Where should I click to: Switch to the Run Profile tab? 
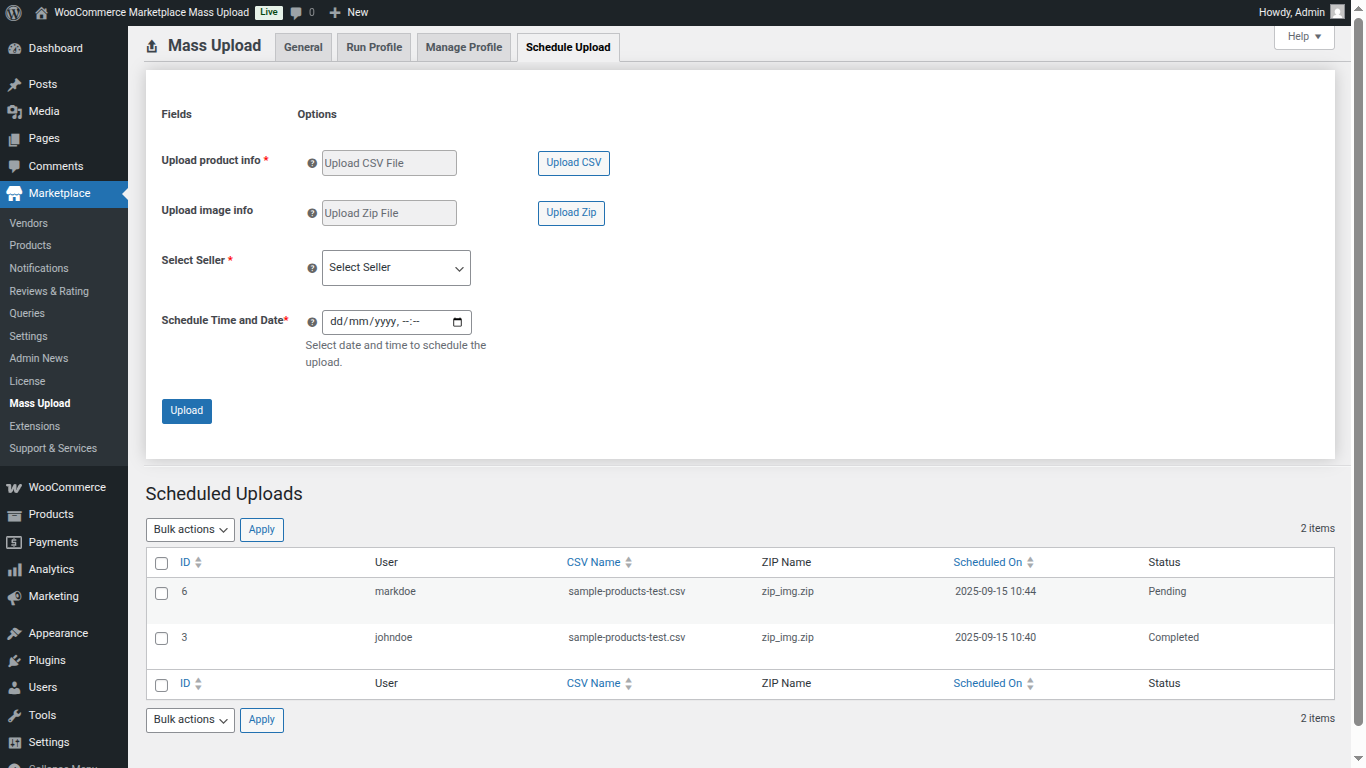click(x=373, y=46)
